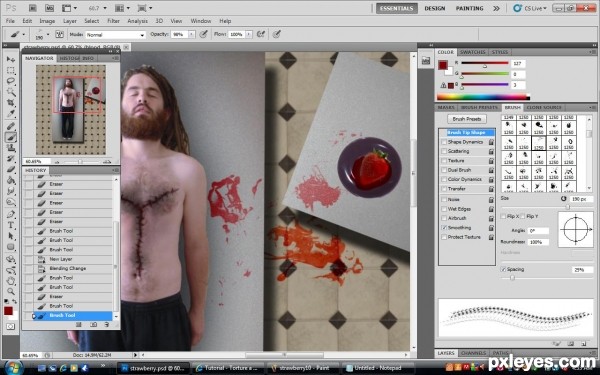The width and height of the screenshot is (600, 375).
Task: Open the Opacity slider dropdown arrow
Action: click(192, 34)
